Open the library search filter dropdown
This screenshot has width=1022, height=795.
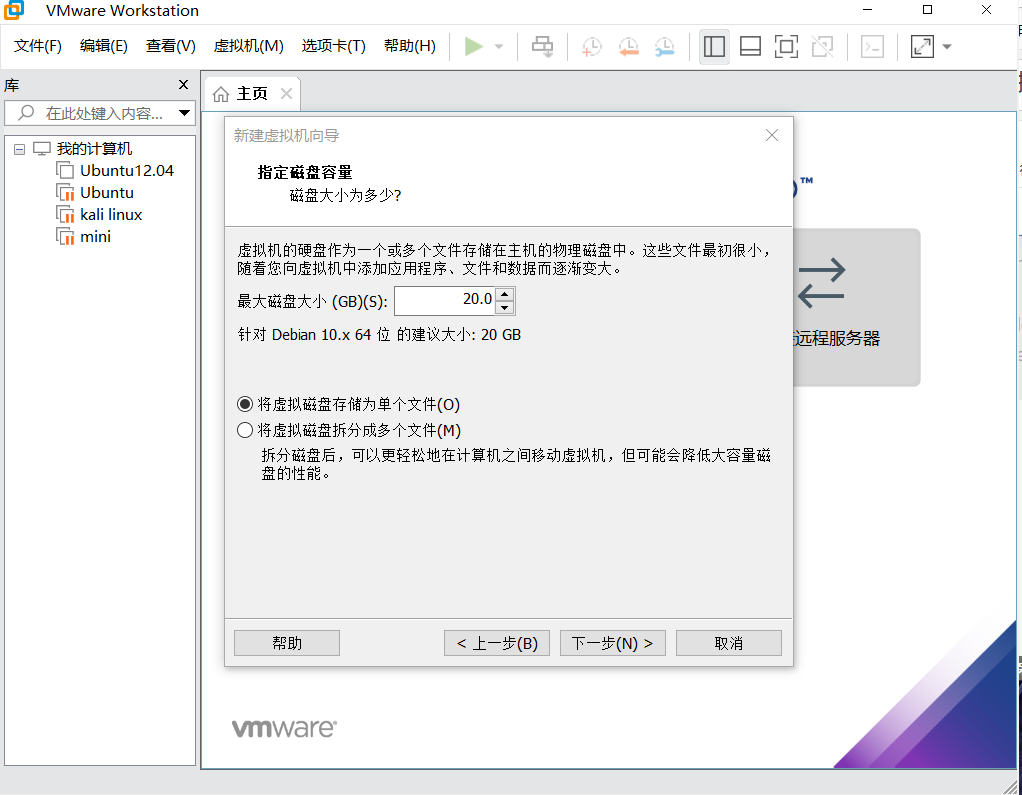184,113
